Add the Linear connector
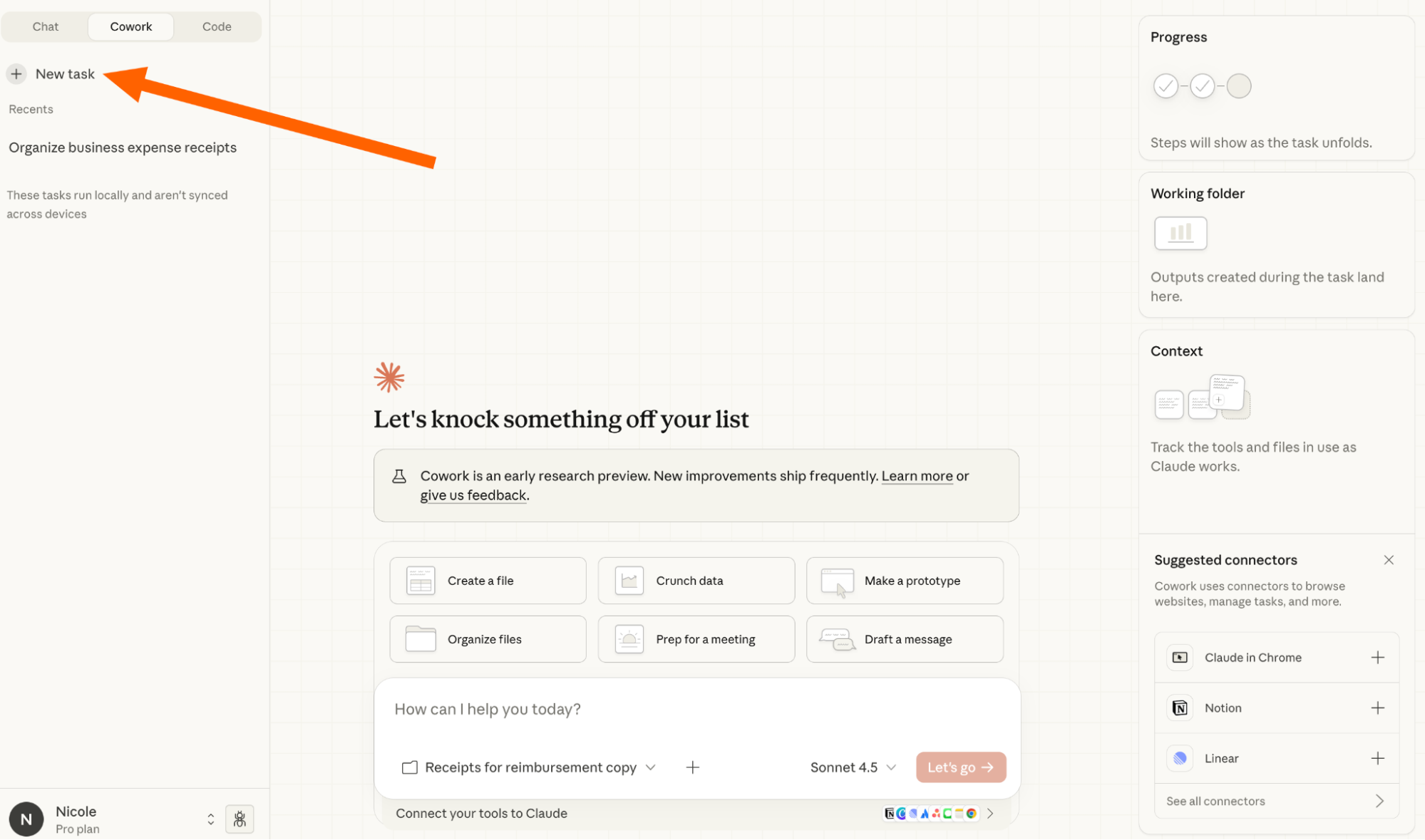1425x840 pixels. coord(1377,759)
